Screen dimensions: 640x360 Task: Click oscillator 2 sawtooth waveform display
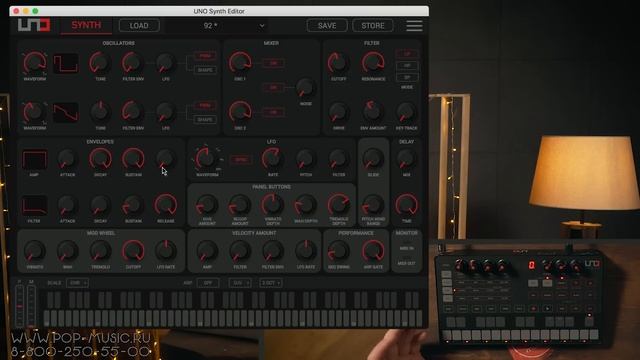point(65,112)
